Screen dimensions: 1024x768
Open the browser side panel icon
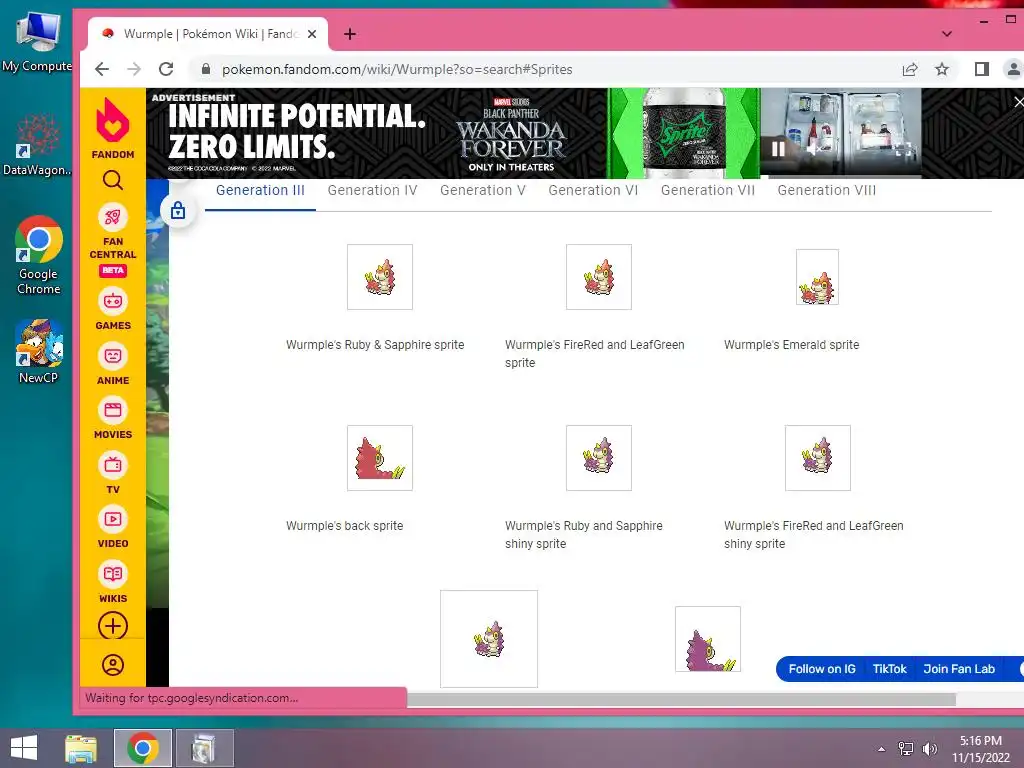click(982, 69)
